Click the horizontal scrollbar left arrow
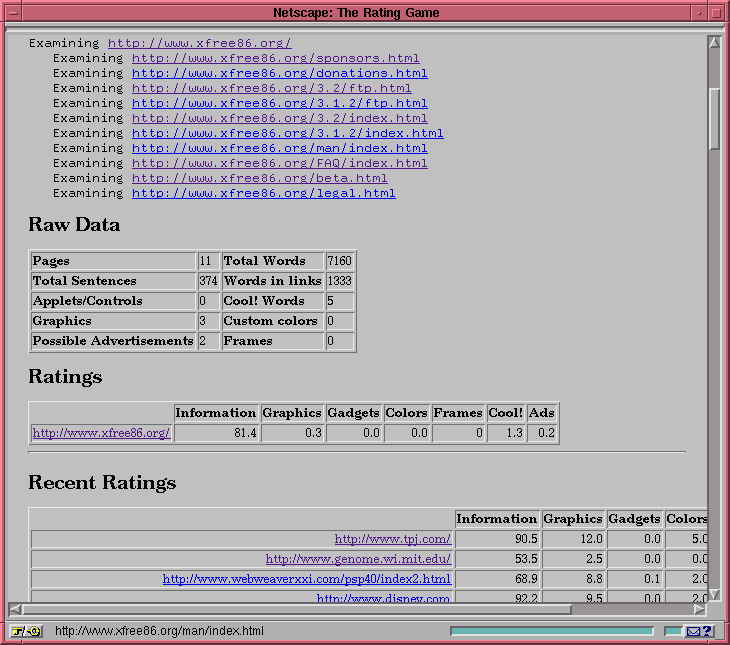730x645 pixels. [x=15, y=608]
